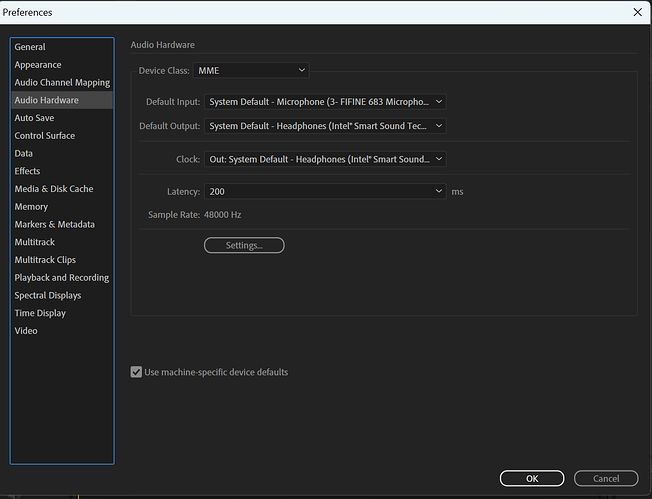
Task: Select Appearance in the preferences list
Action: click(x=62, y=65)
